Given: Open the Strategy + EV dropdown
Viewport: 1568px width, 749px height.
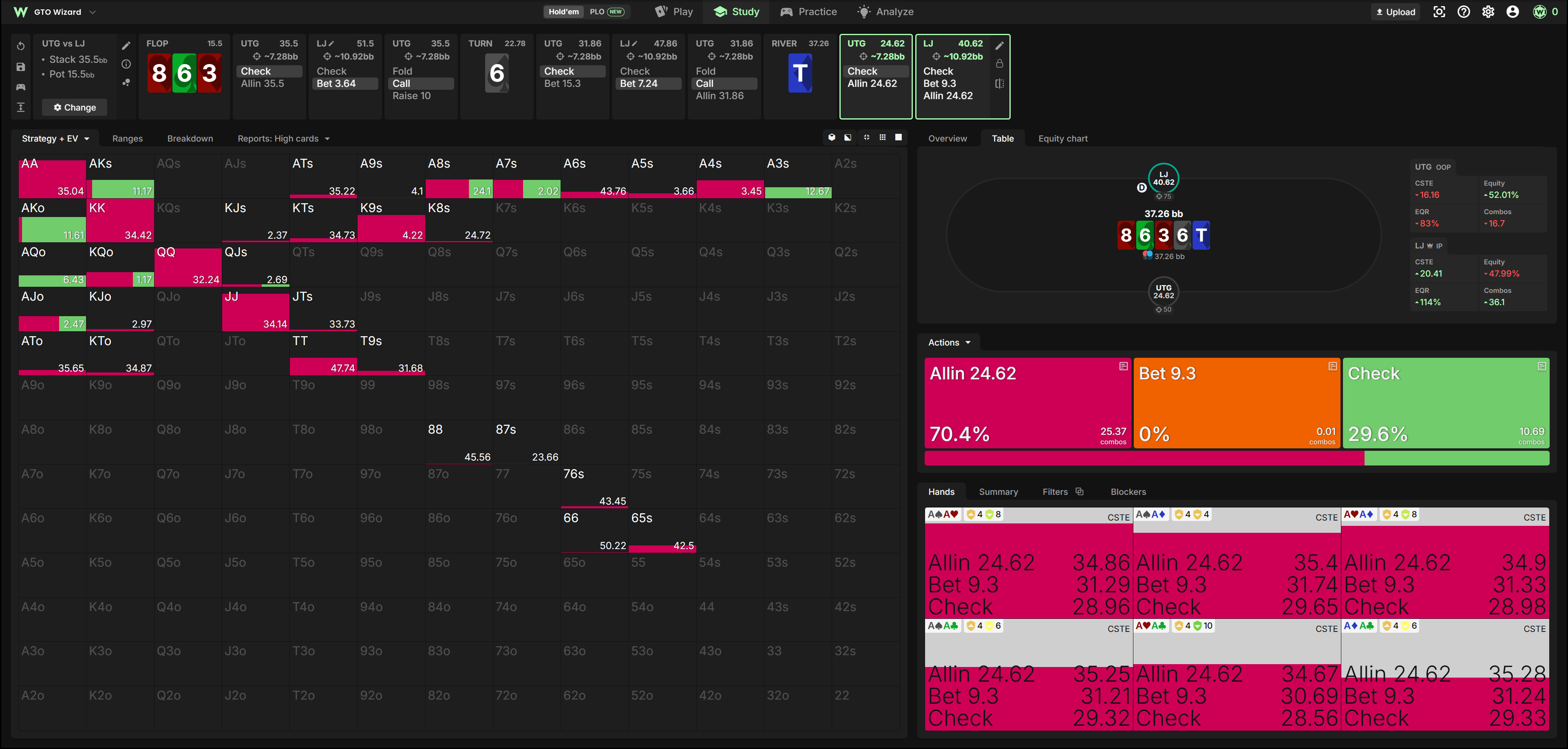Looking at the screenshot, I should pyautogui.click(x=55, y=138).
